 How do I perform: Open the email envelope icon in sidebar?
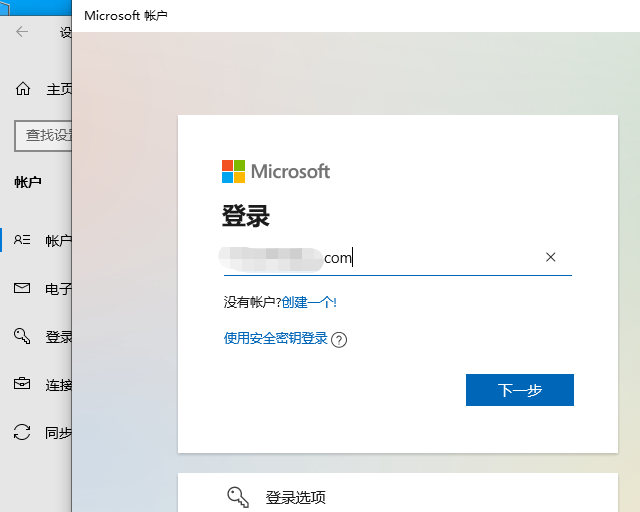tap(22, 288)
